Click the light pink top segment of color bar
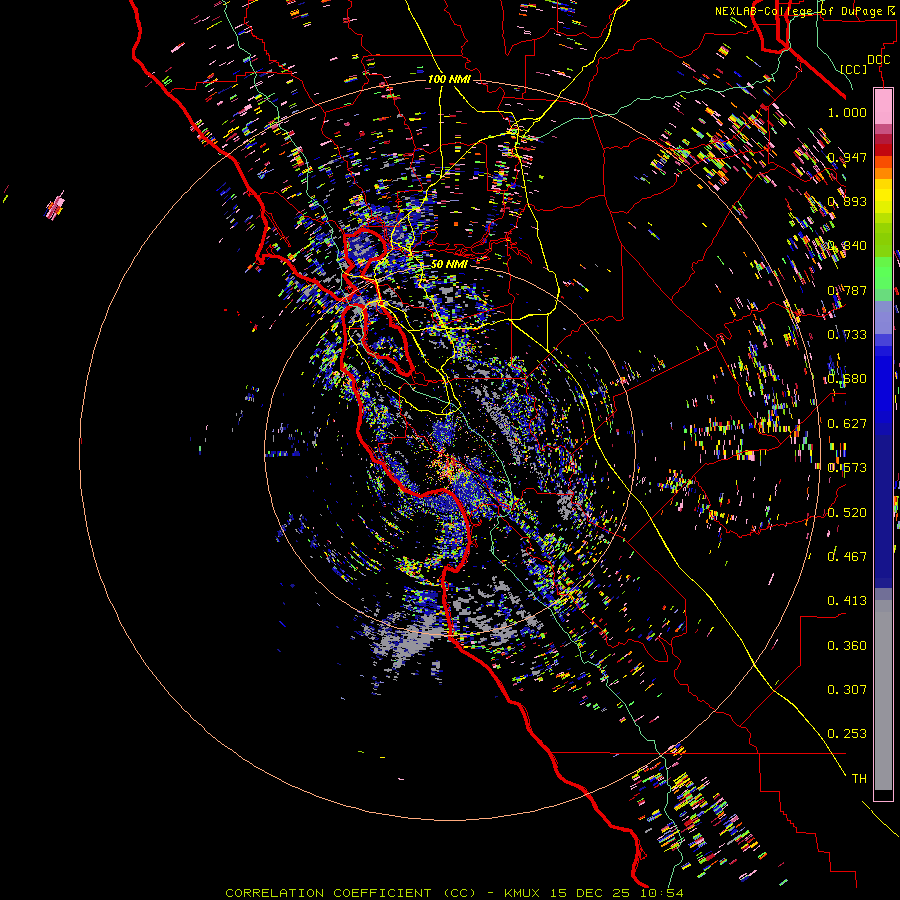Viewport: 900px width, 900px height. [x=883, y=106]
